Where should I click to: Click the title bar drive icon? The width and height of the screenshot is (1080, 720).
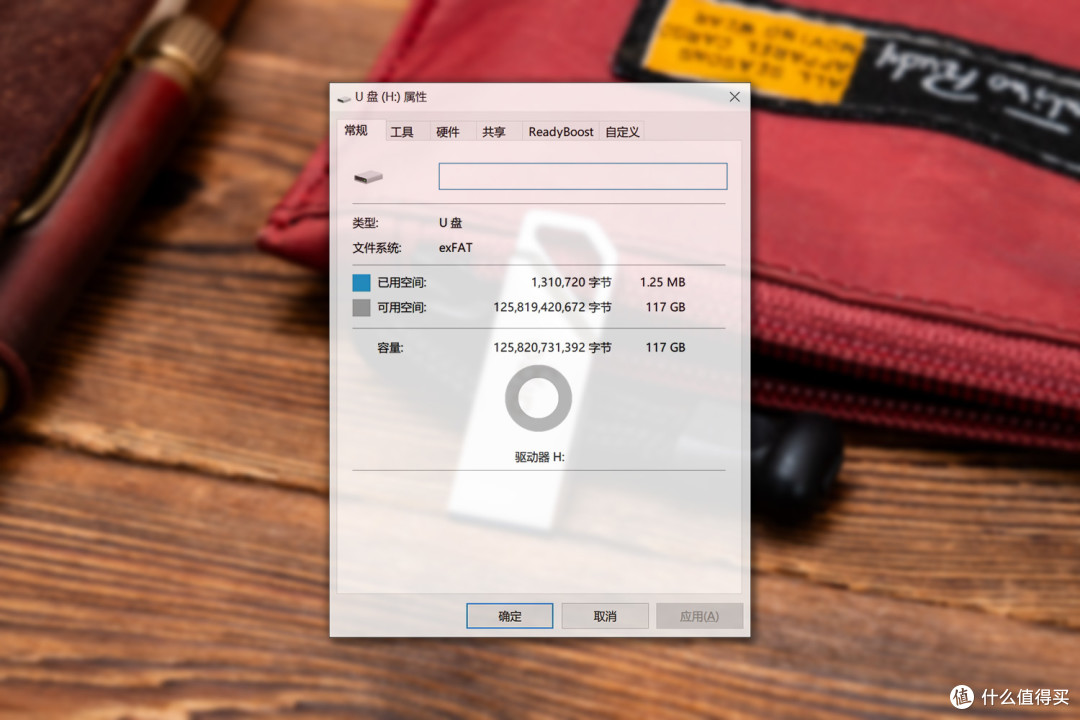(344, 99)
